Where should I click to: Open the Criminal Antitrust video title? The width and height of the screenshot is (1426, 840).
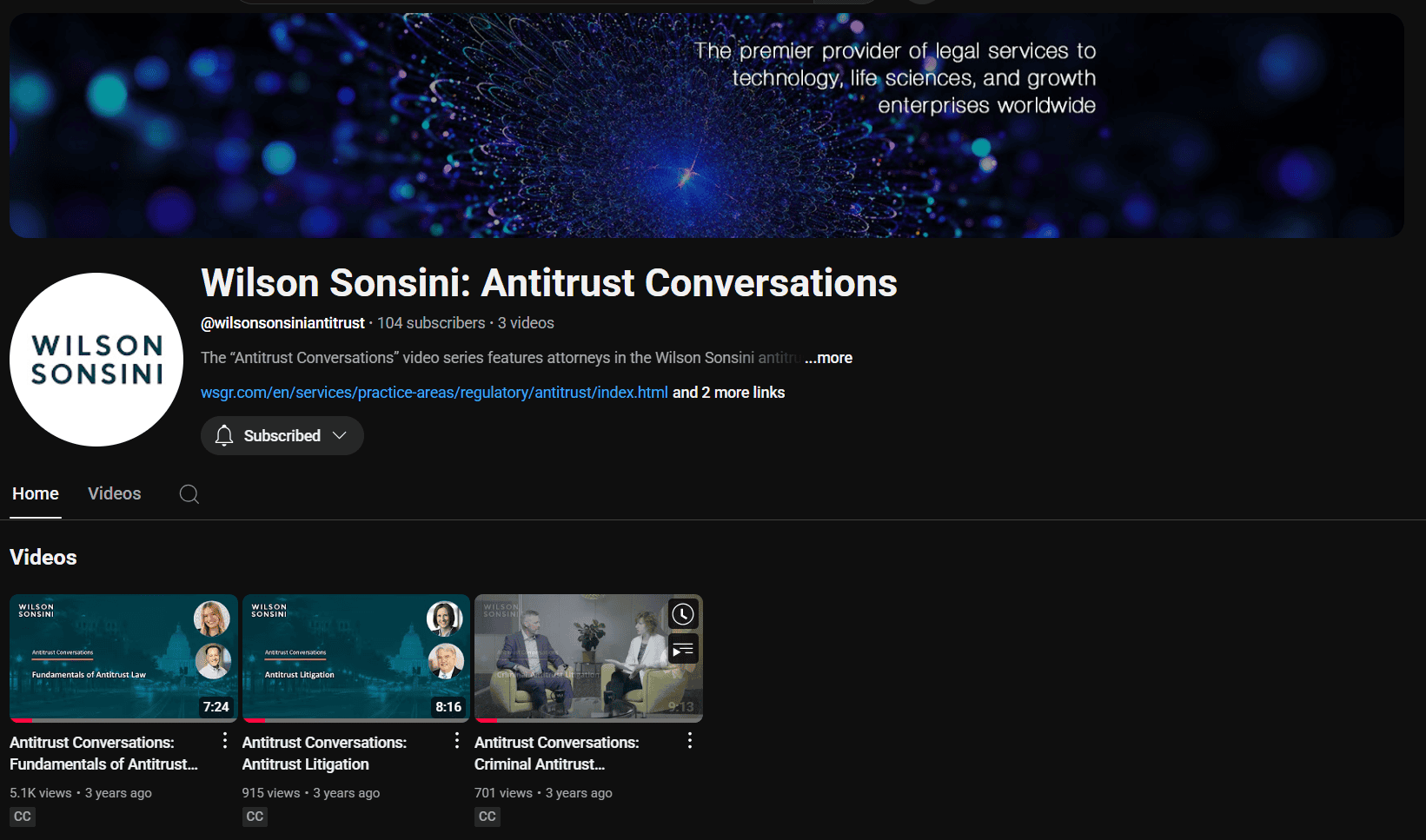(x=556, y=753)
